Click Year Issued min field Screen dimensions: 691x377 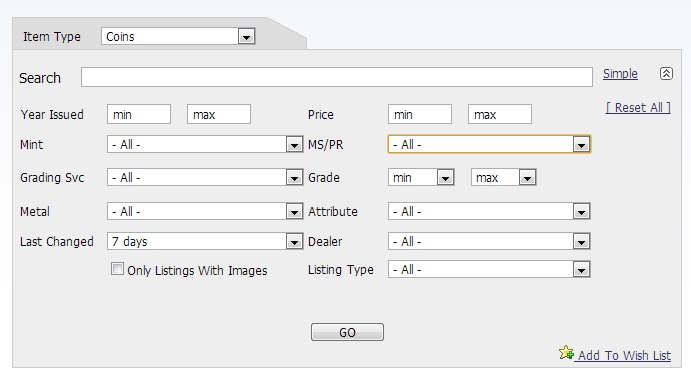click(x=139, y=114)
